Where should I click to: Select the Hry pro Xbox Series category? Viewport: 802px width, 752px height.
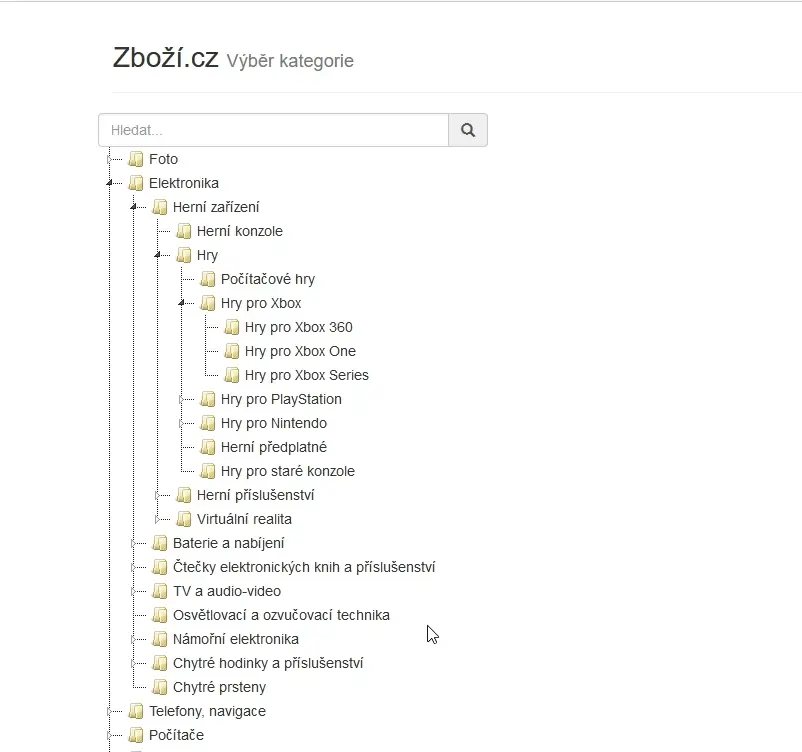306,375
